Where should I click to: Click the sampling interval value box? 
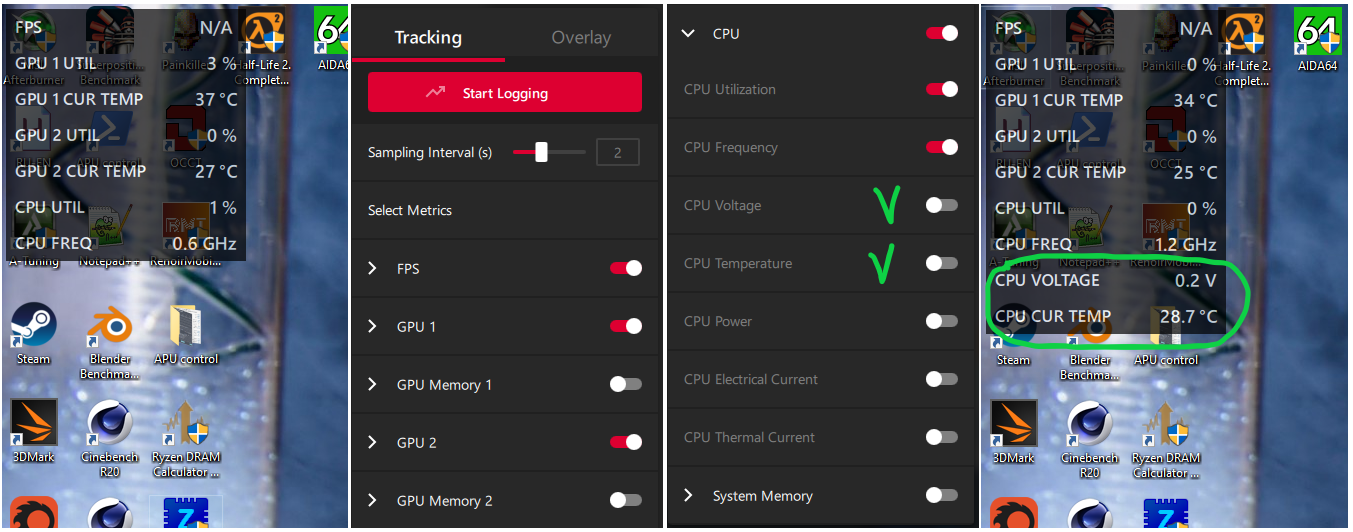coord(617,152)
